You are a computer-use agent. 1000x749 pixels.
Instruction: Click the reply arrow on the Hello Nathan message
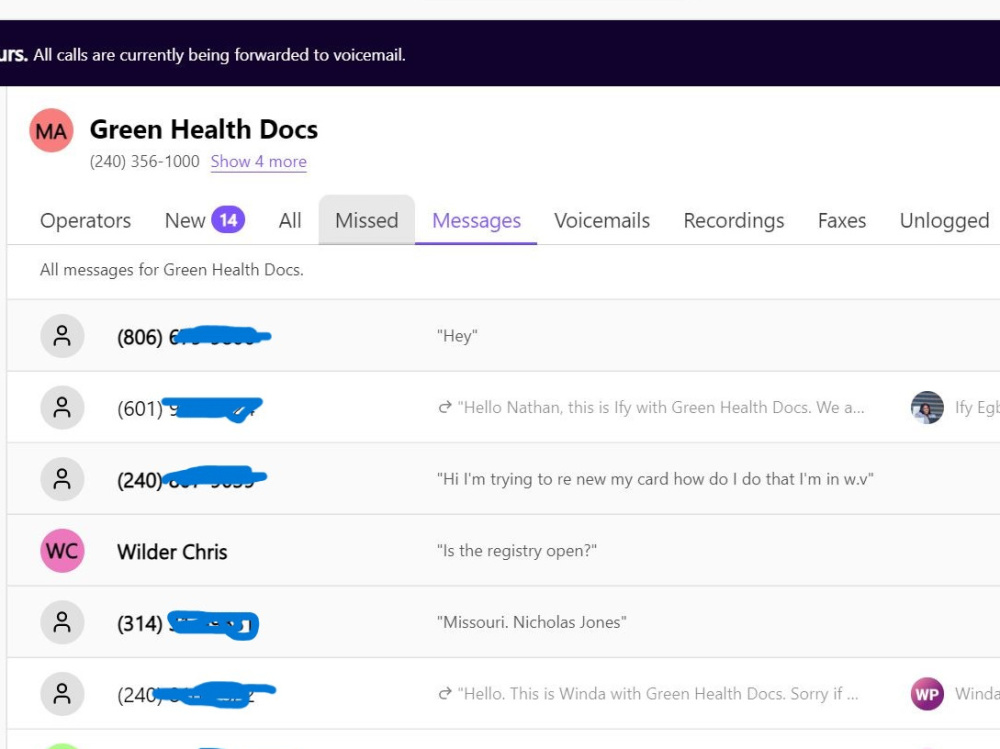click(x=445, y=407)
